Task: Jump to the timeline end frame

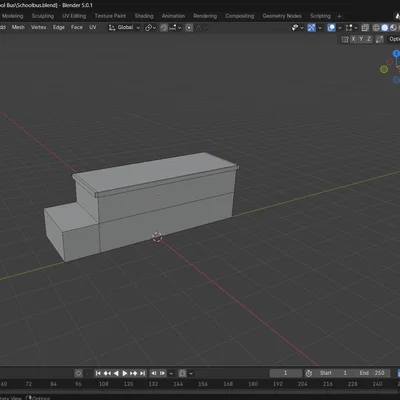Action: [x=142, y=373]
